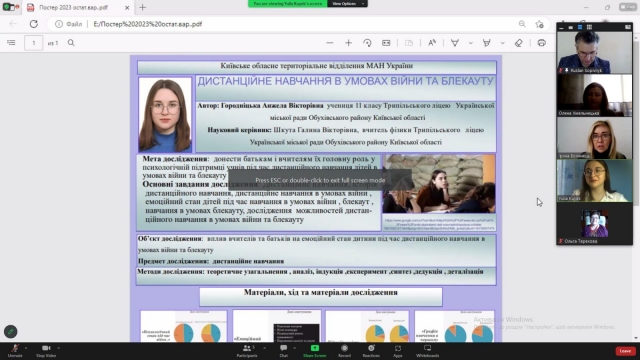Open the Highlight options dropdown
The height and width of the screenshot is (360, 640).
(502, 43)
